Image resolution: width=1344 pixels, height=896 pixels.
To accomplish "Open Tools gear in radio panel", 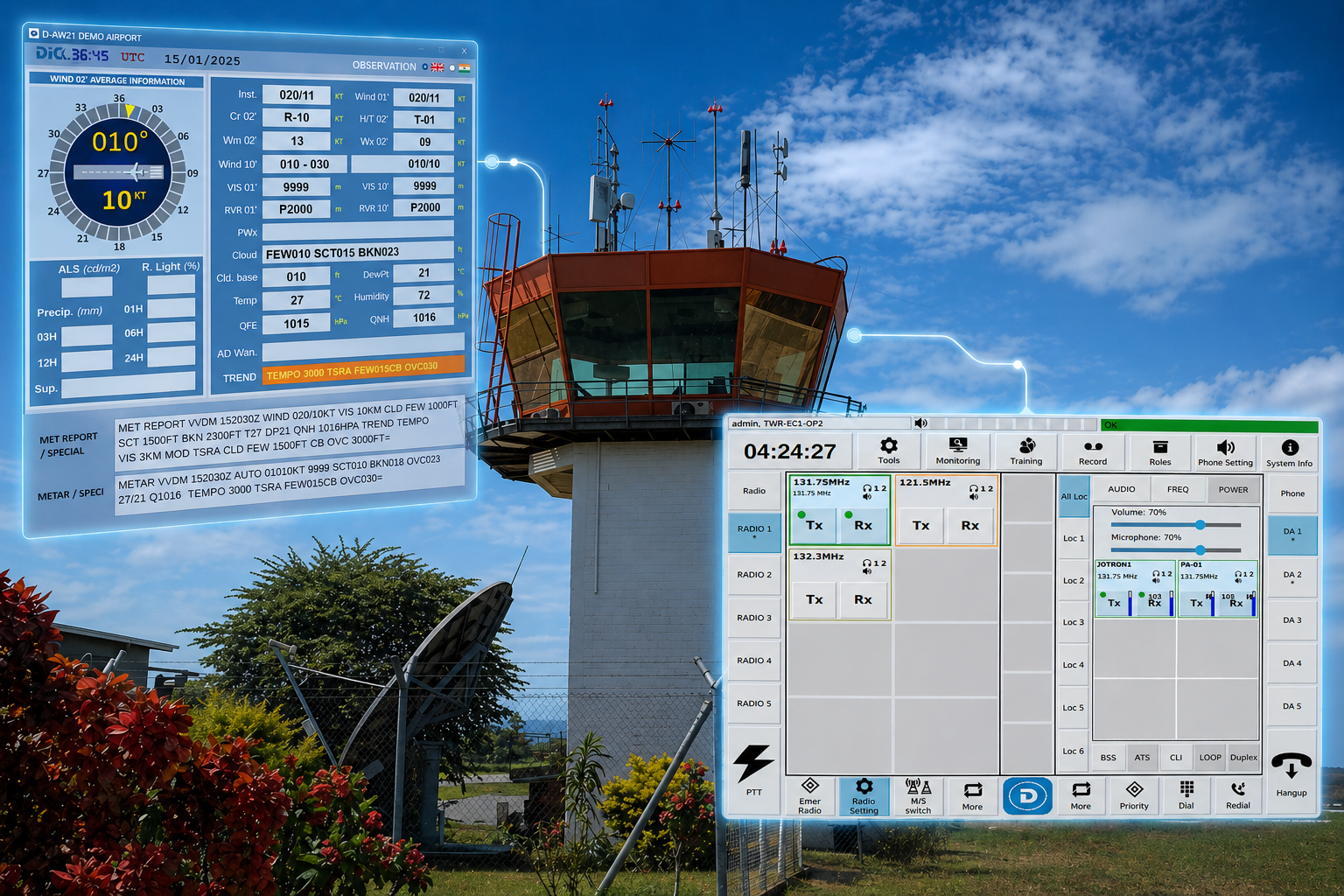I will click(889, 445).
